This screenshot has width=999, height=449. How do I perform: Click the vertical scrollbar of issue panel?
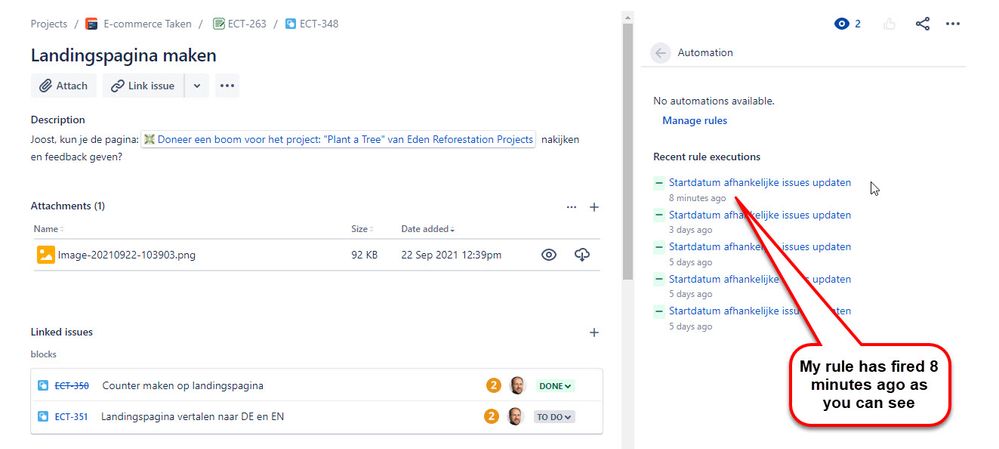628,153
